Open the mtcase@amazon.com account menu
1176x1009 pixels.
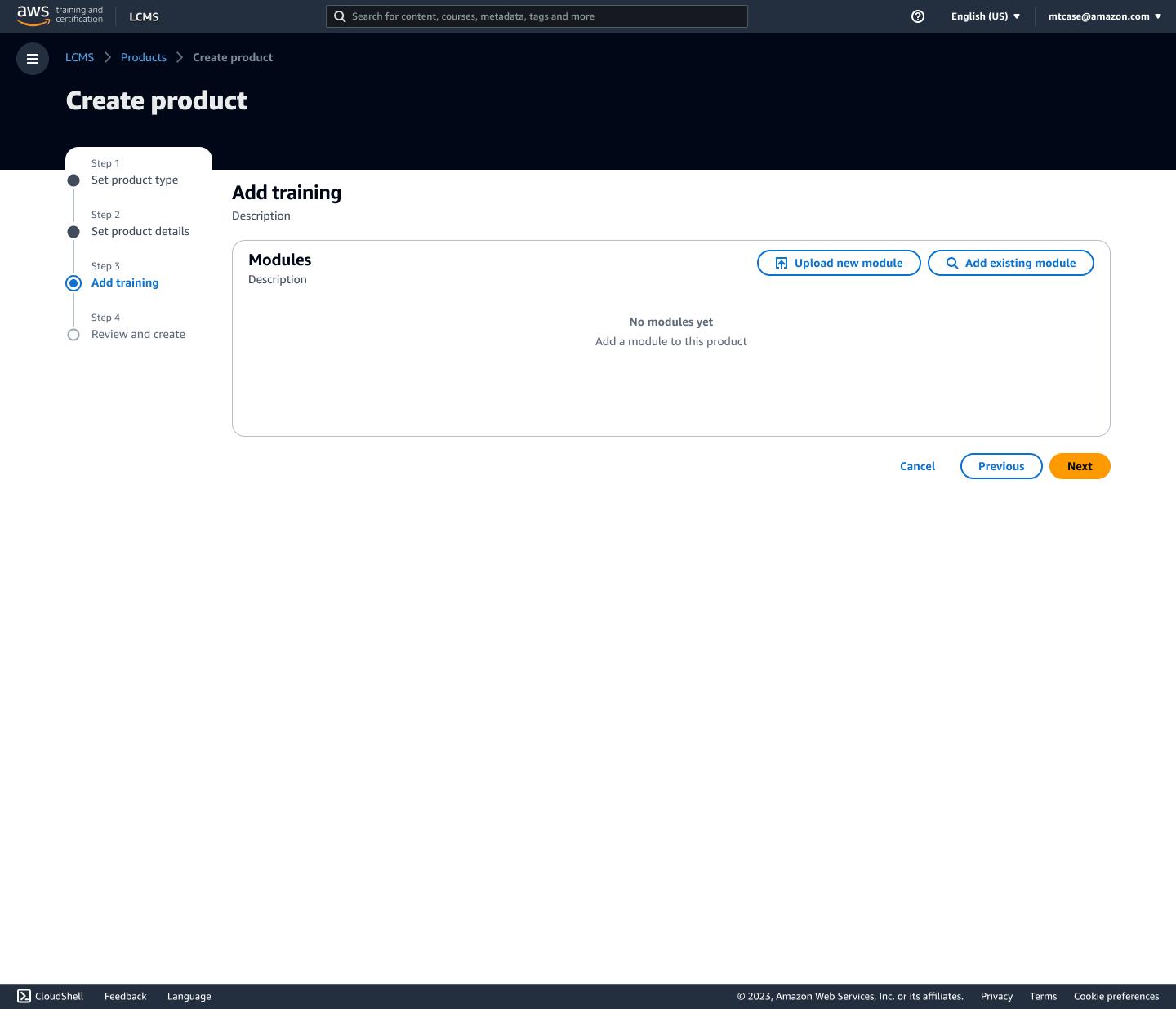point(1103,16)
